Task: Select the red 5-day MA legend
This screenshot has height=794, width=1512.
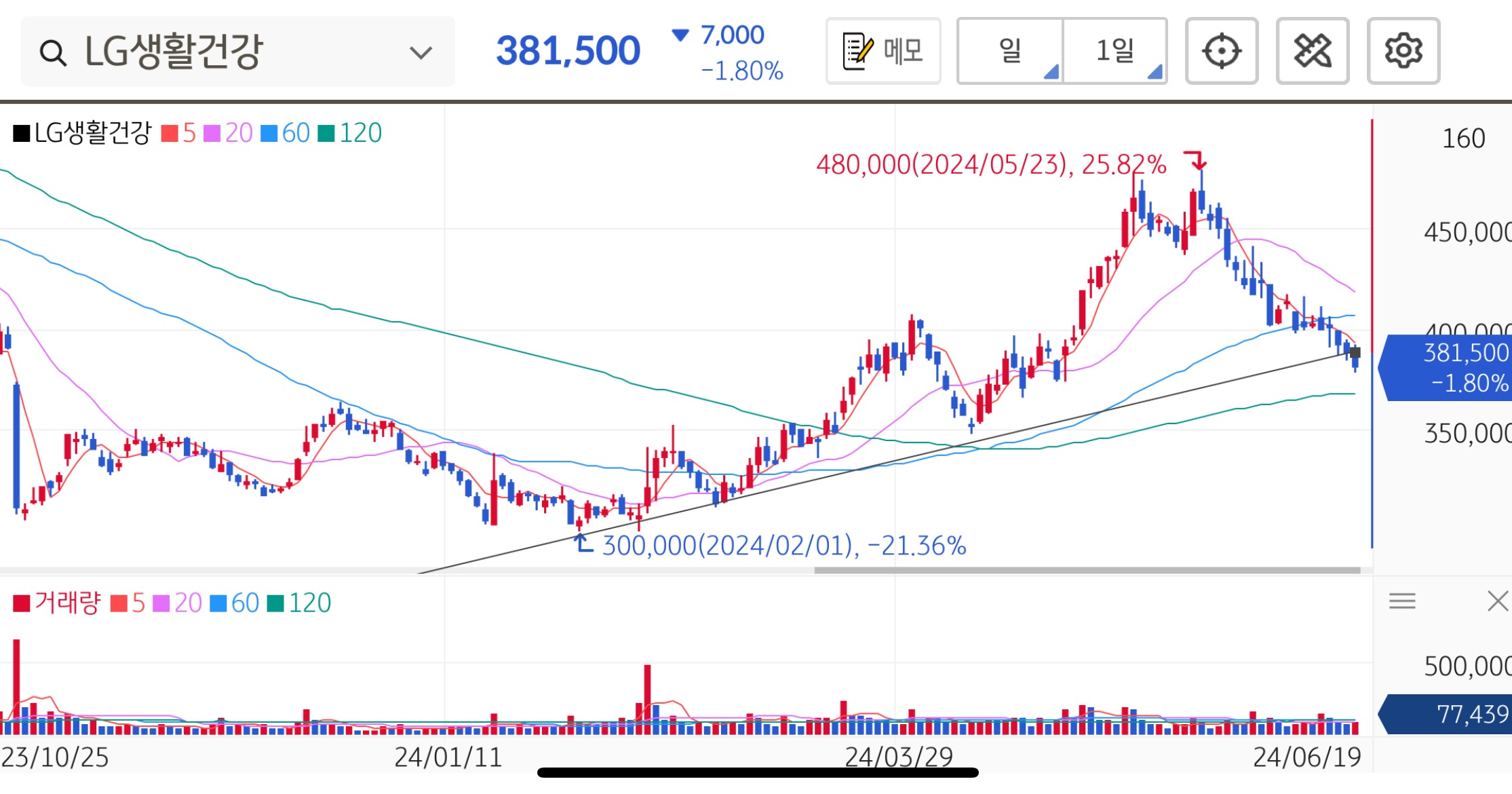Action: (x=178, y=133)
